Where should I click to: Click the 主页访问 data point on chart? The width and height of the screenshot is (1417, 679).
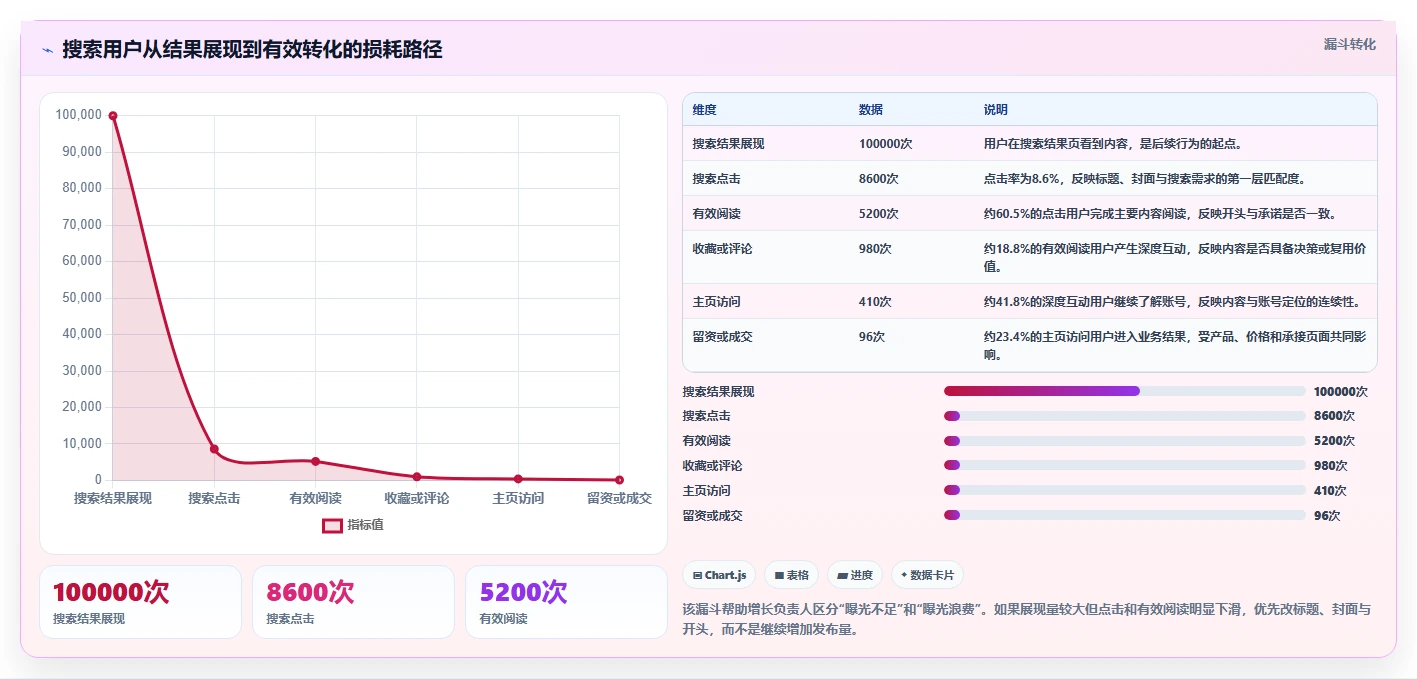[518, 479]
